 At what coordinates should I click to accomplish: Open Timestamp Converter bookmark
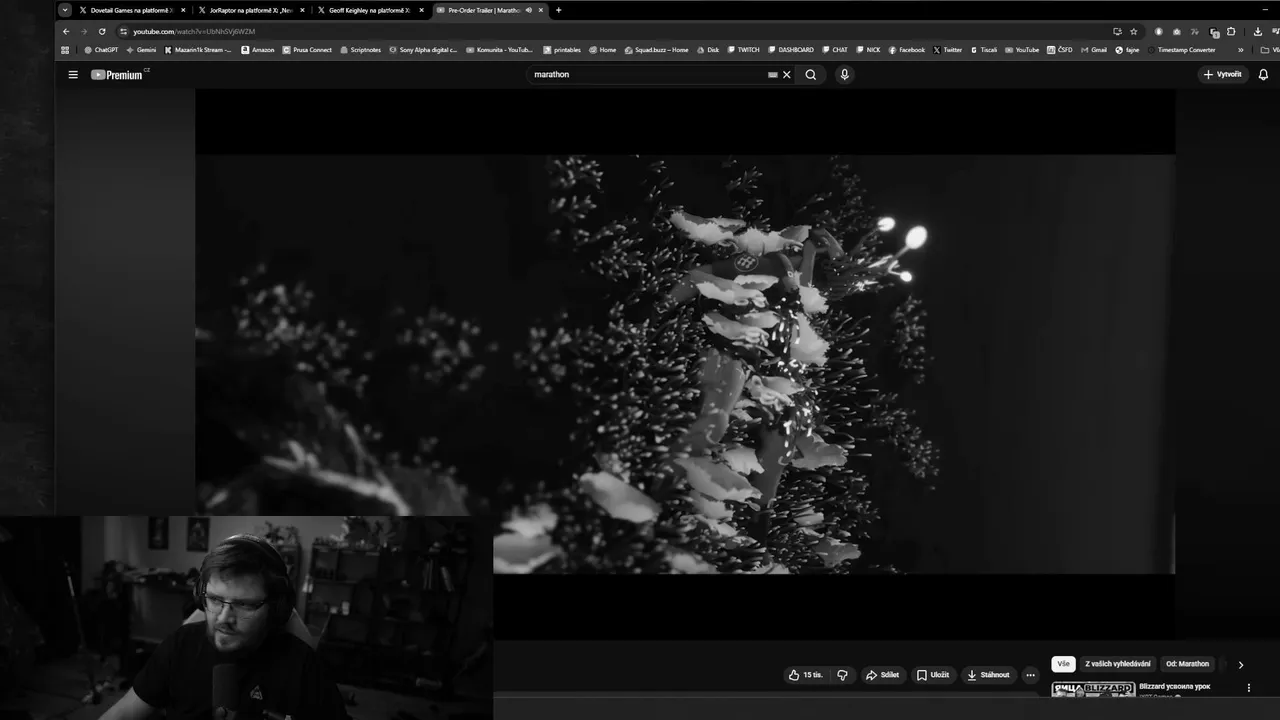point(1181,50)
